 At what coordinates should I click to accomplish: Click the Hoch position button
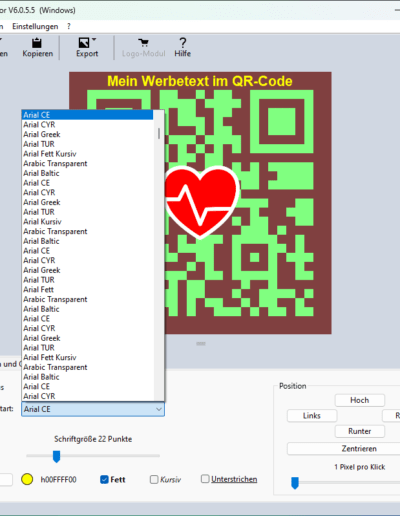(360, 400)
